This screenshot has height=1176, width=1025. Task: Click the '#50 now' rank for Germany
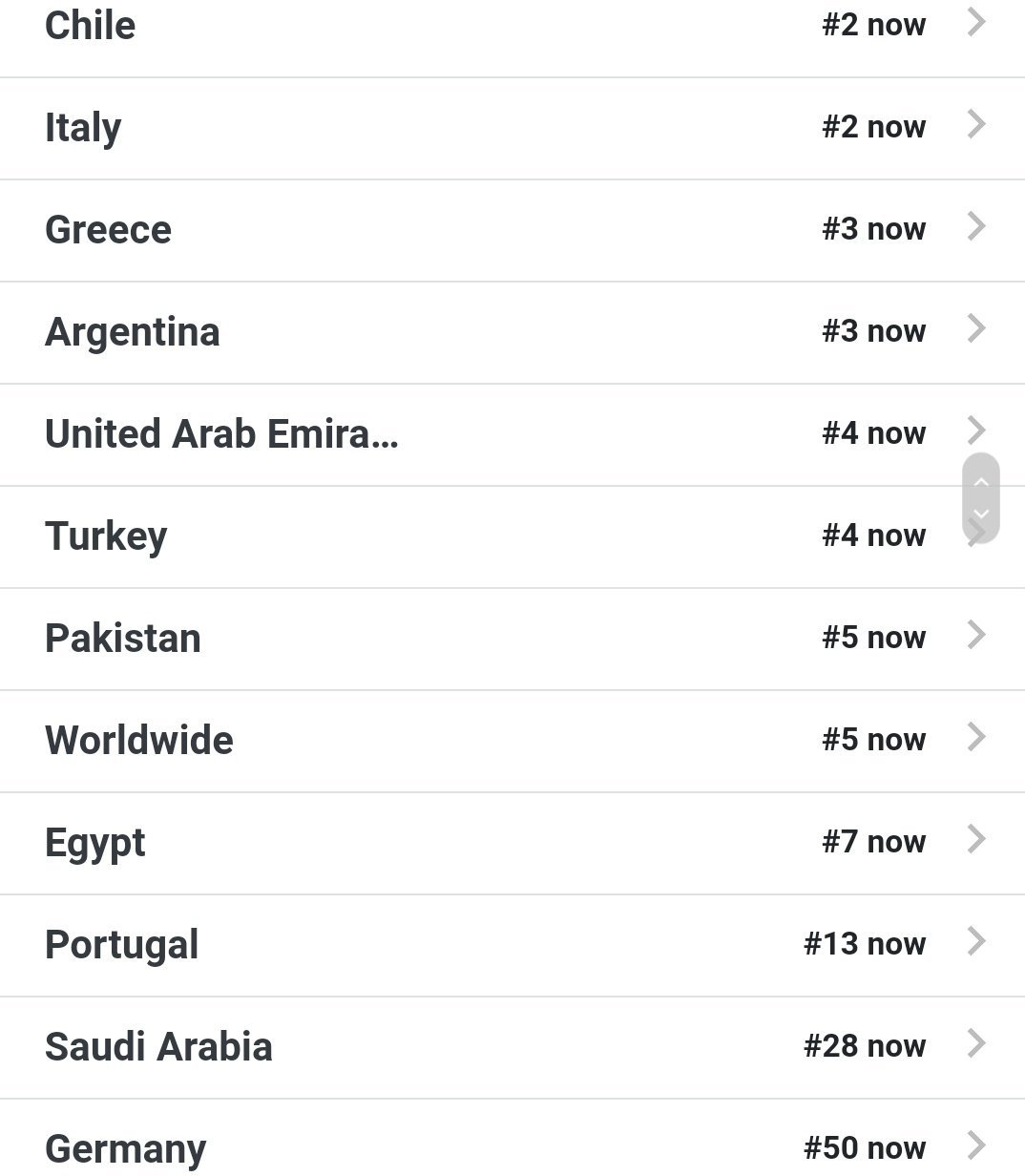click(864, 1148)
